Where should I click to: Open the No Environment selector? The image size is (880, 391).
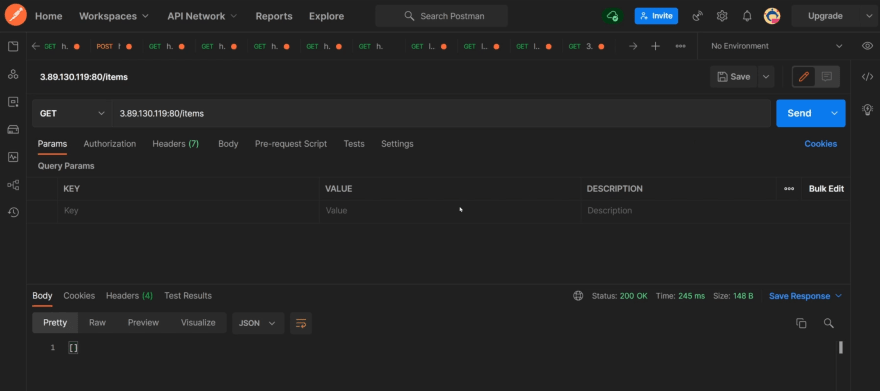tap(777, 46)
